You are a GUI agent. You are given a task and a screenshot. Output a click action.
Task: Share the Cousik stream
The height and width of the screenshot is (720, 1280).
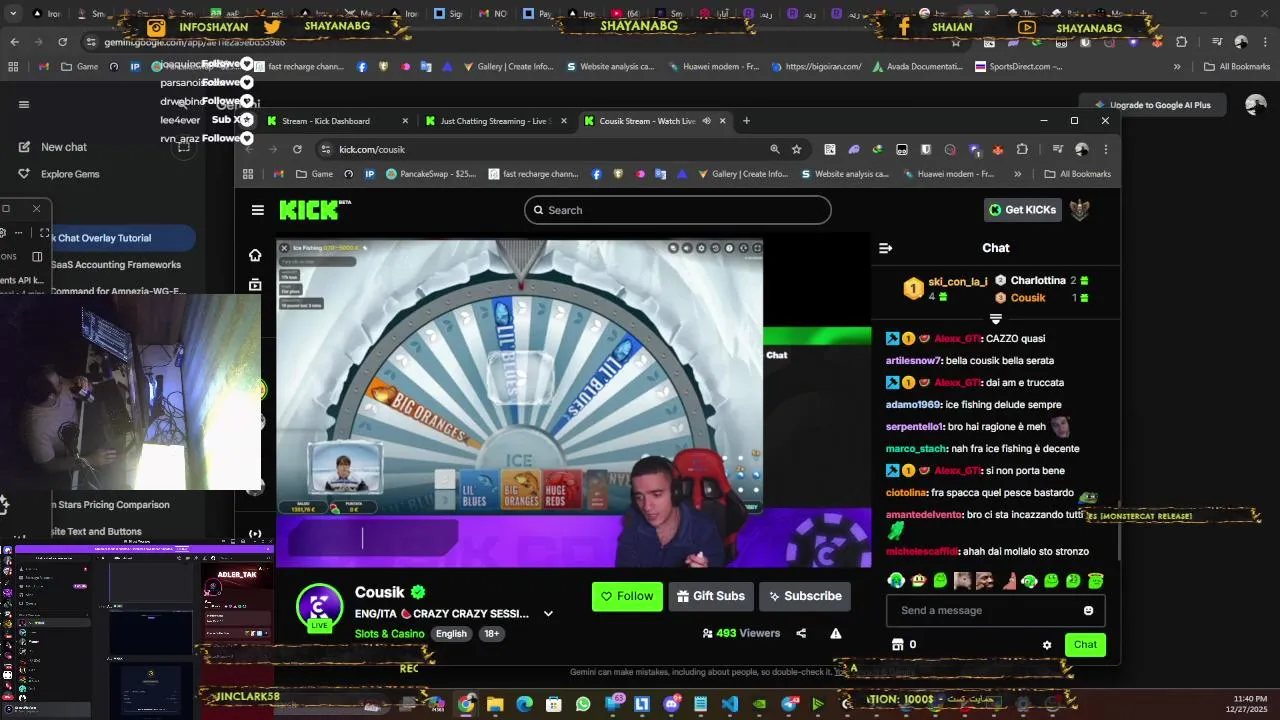[x=801, y=633]
